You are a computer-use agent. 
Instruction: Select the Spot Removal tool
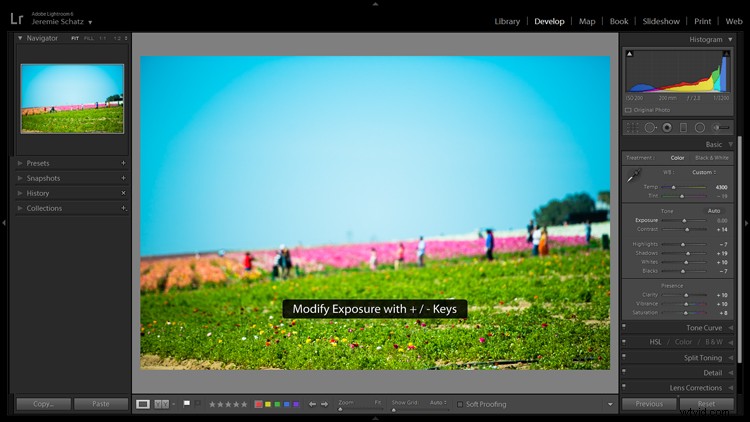(x=650, y=128)
